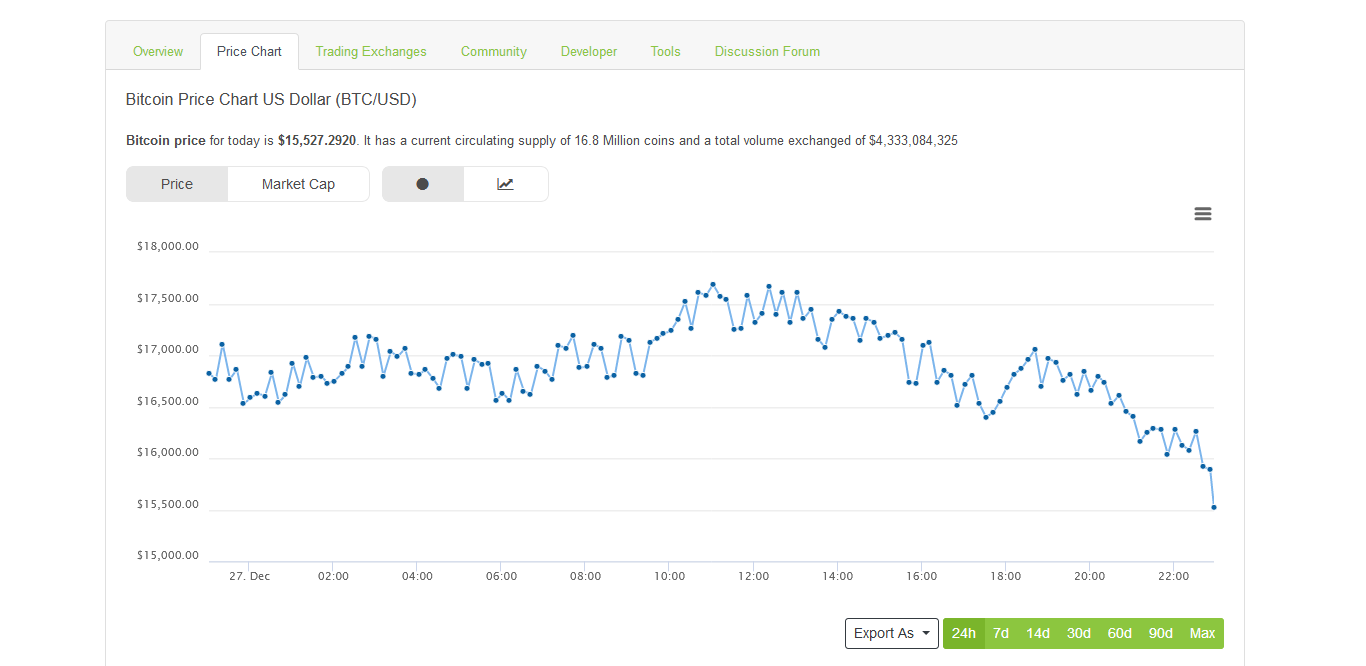The width and height of the screenshot is (1366, 666).
Task: Open the Tools tab
Action: click(665, 51)
